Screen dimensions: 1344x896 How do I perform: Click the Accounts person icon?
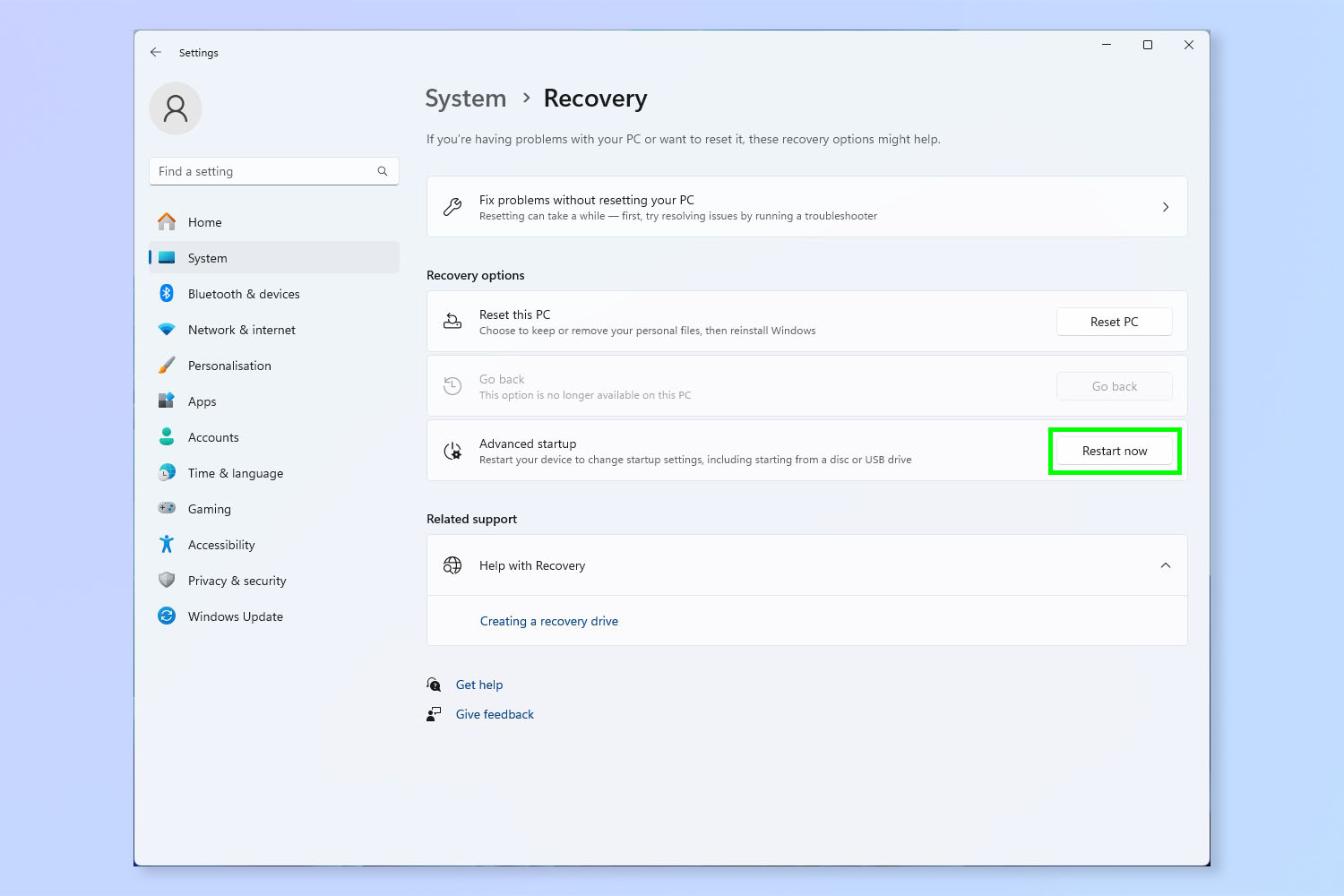[x=167, y=436]
